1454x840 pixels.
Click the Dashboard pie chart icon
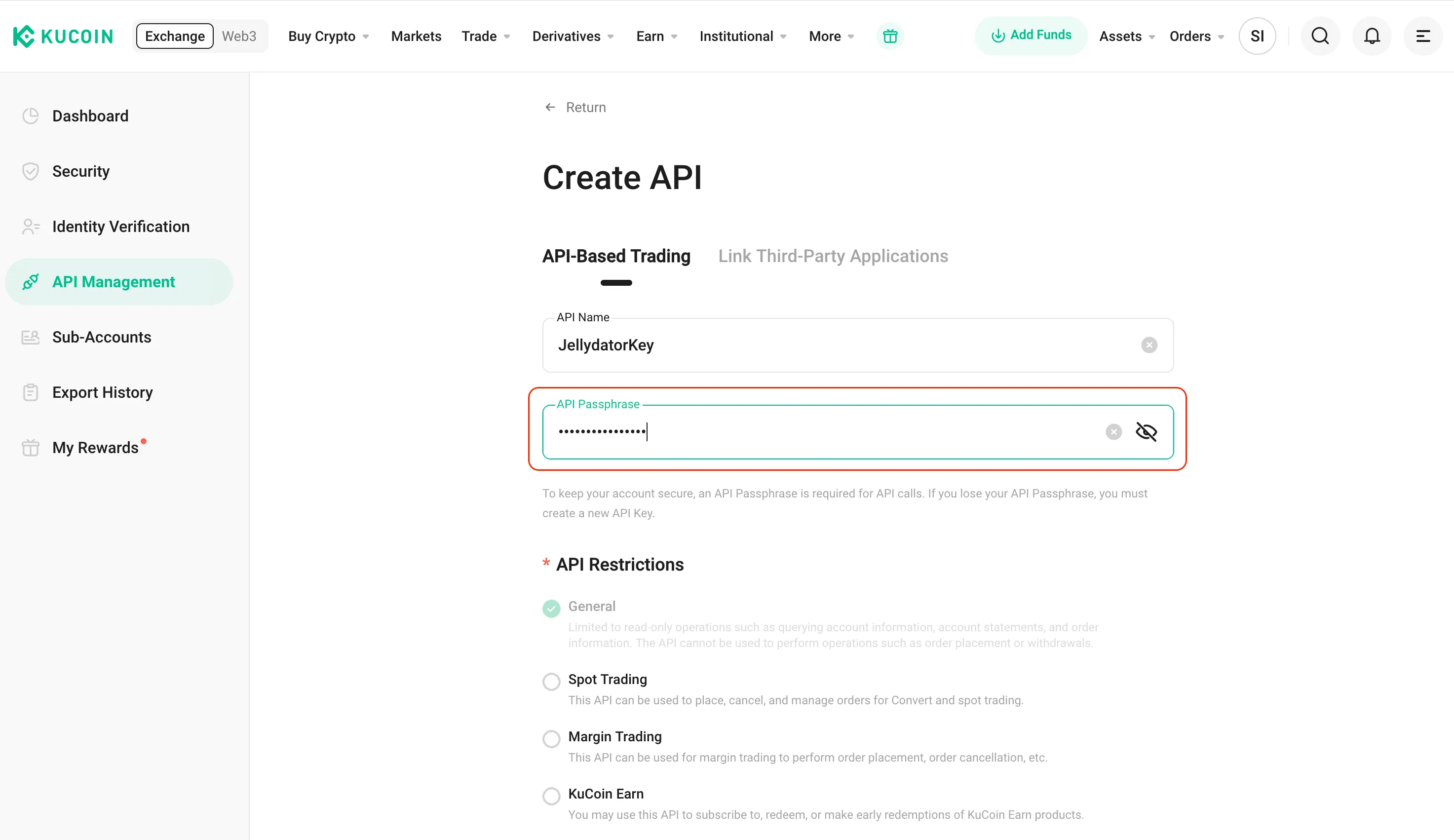click(x=31, y=116)
